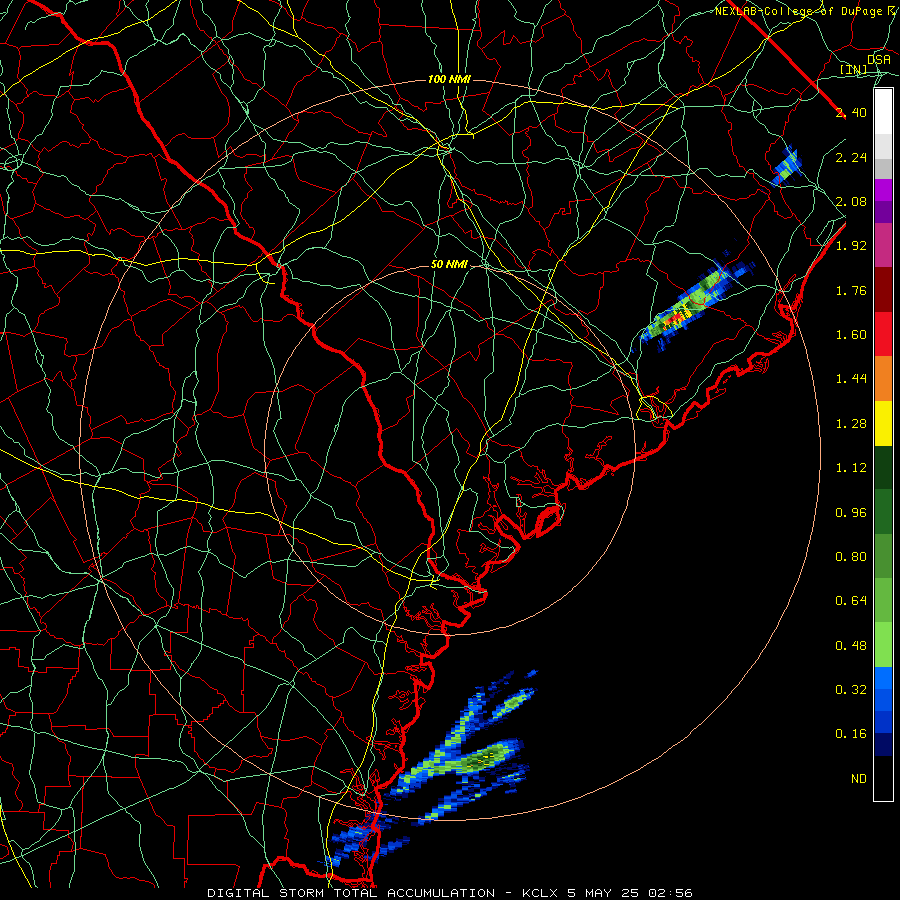
Task: Click the 0.64 legend value
Action: point(851,601)
